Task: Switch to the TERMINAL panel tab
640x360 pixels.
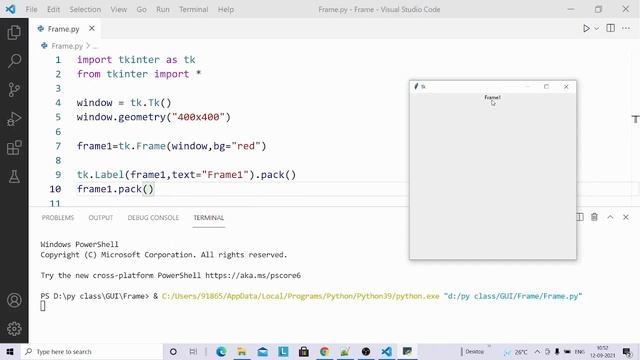Action: click(x=209, y=218)
